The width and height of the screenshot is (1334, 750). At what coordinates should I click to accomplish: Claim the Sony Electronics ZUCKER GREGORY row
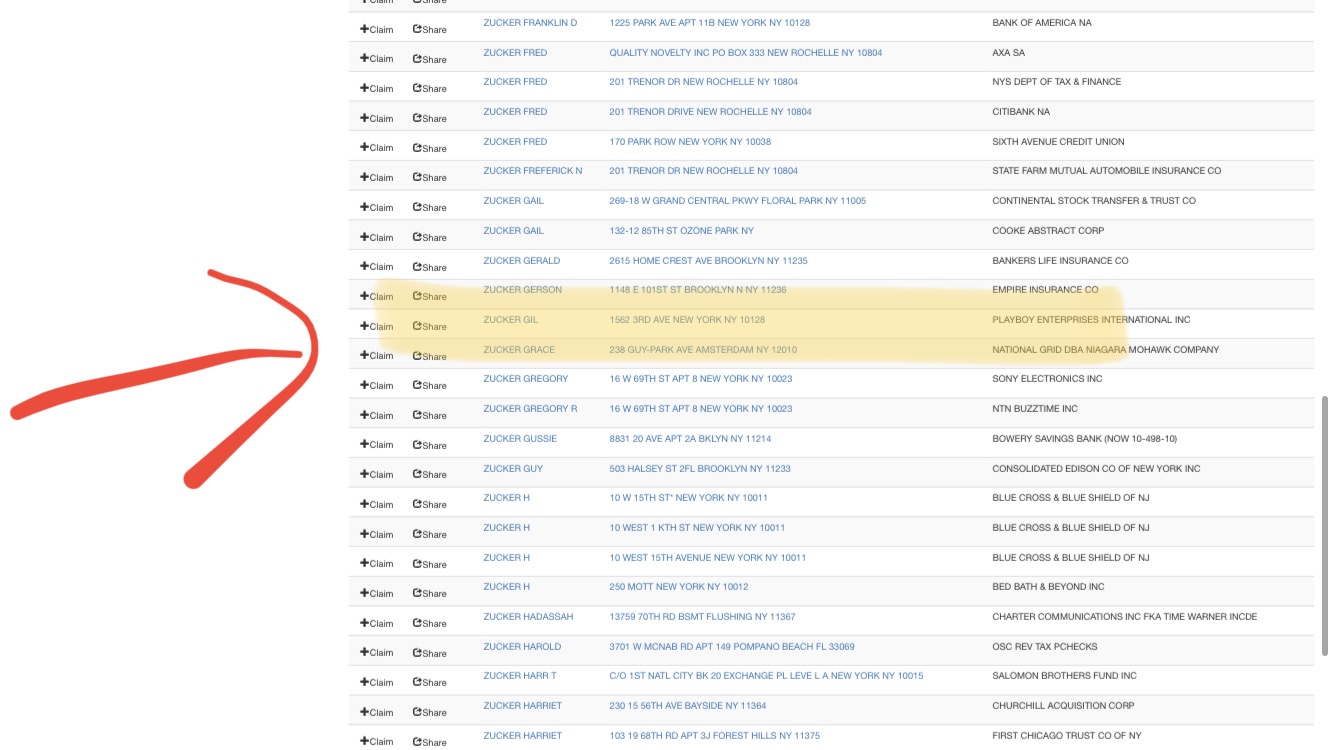[x=377, y=385]
